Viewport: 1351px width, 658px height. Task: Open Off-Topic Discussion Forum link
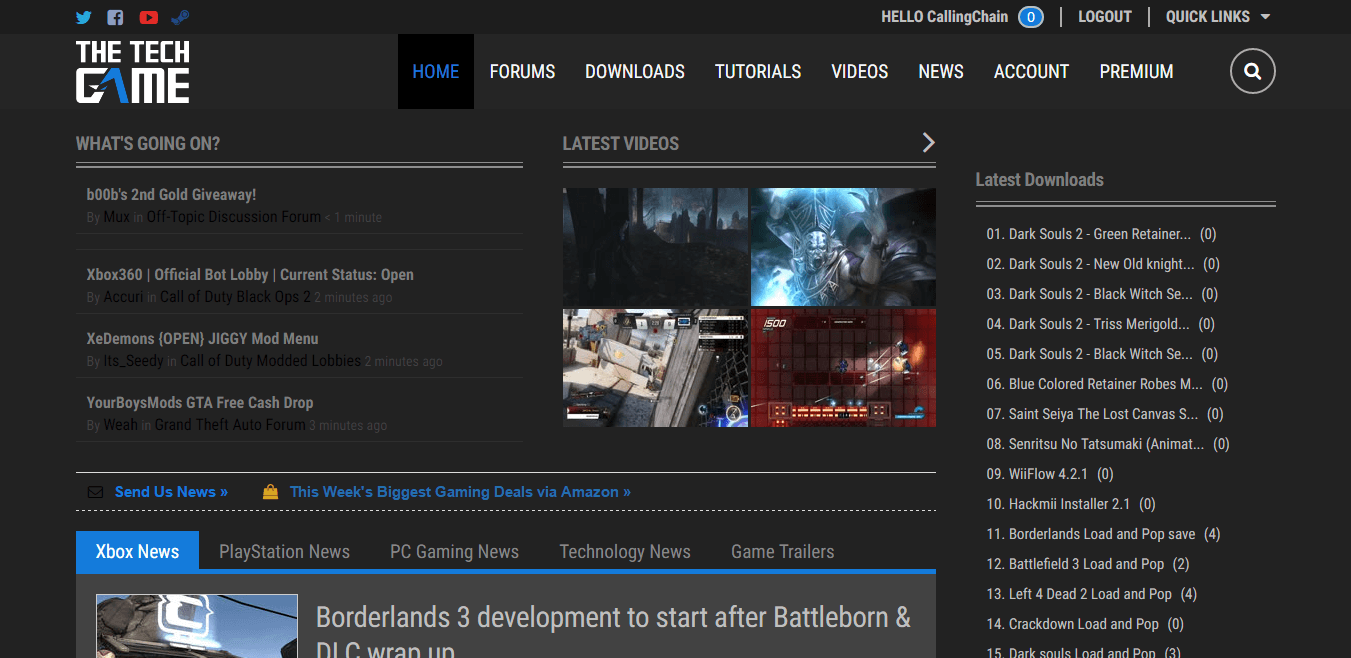coord(234,217)
